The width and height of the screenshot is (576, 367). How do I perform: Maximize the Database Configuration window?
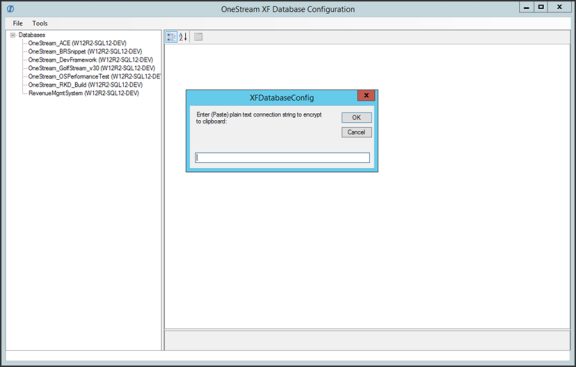[x=541, y=7]
